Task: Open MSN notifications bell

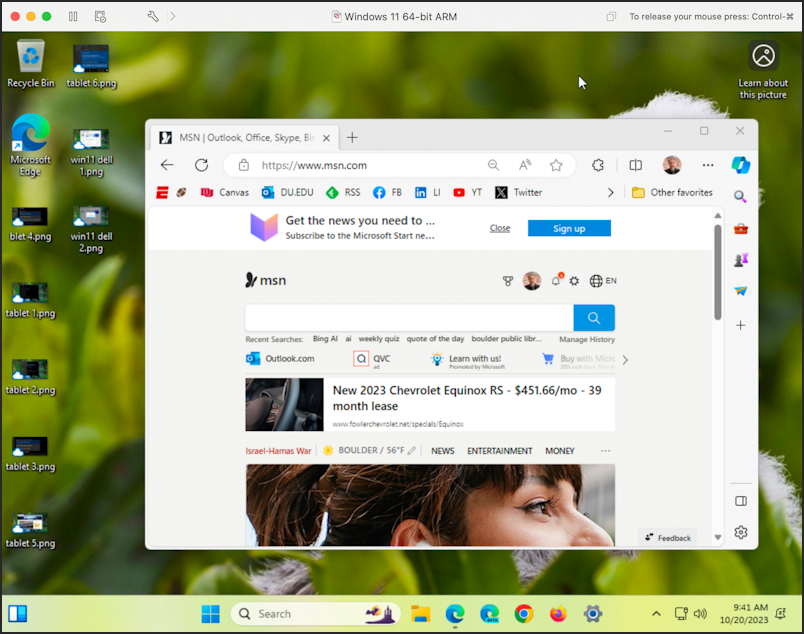Action: click(x=556, y=280)
